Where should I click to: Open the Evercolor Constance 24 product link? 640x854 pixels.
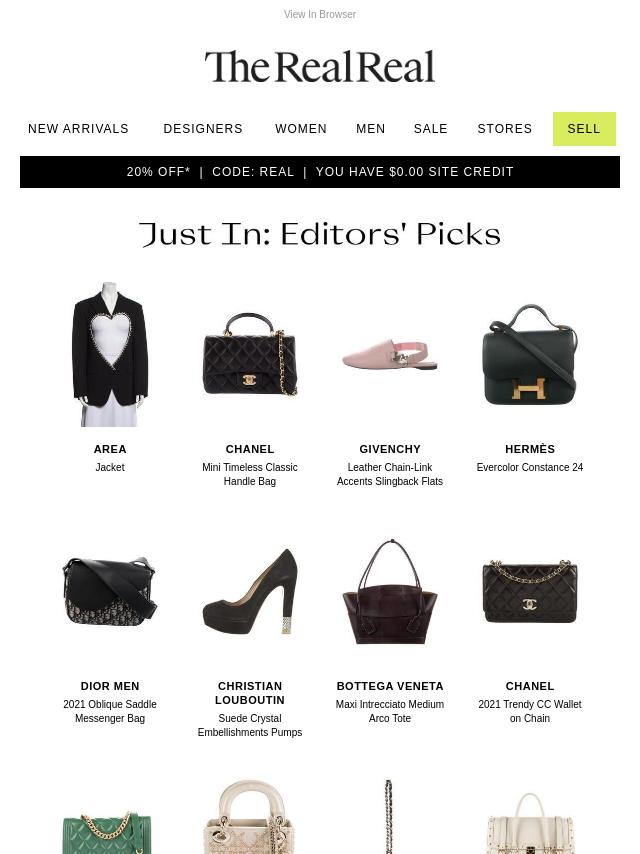[530, 467]
